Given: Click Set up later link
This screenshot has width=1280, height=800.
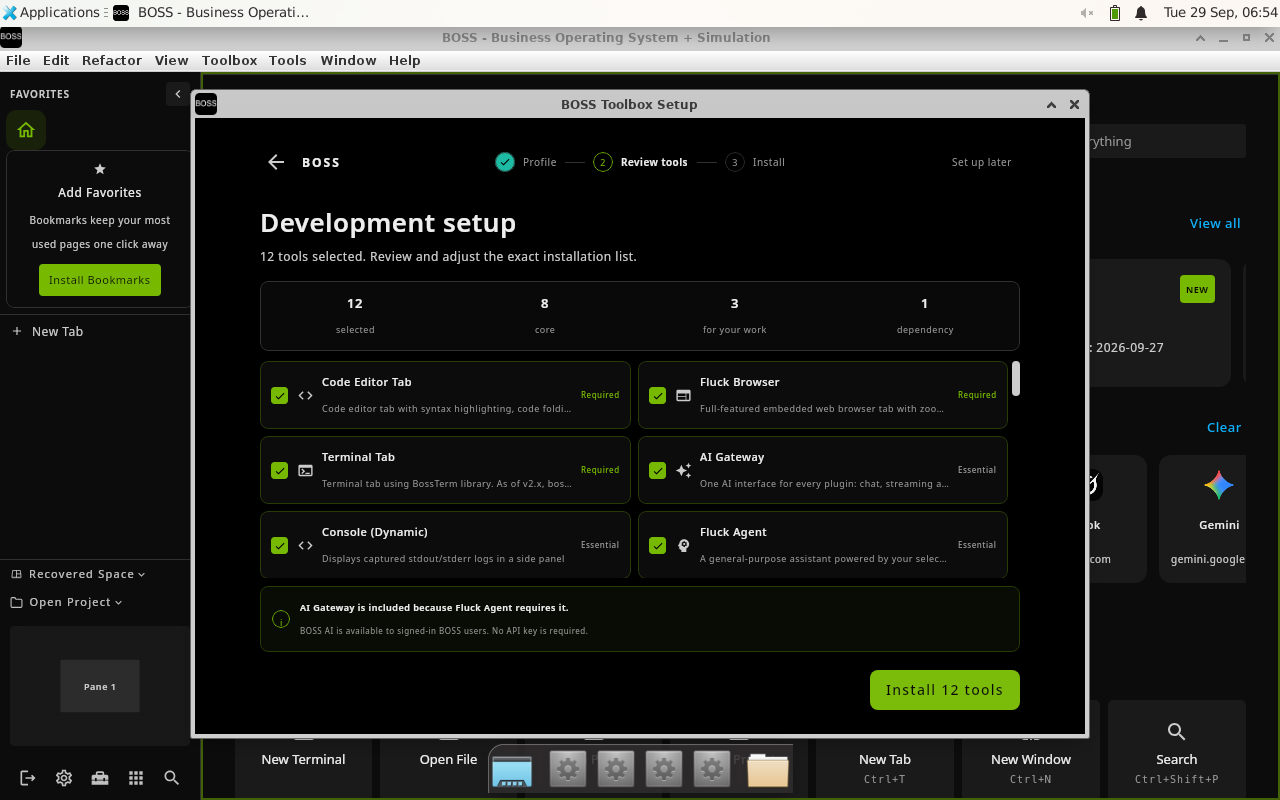Looking at the screenshot, I should [981, 162].
